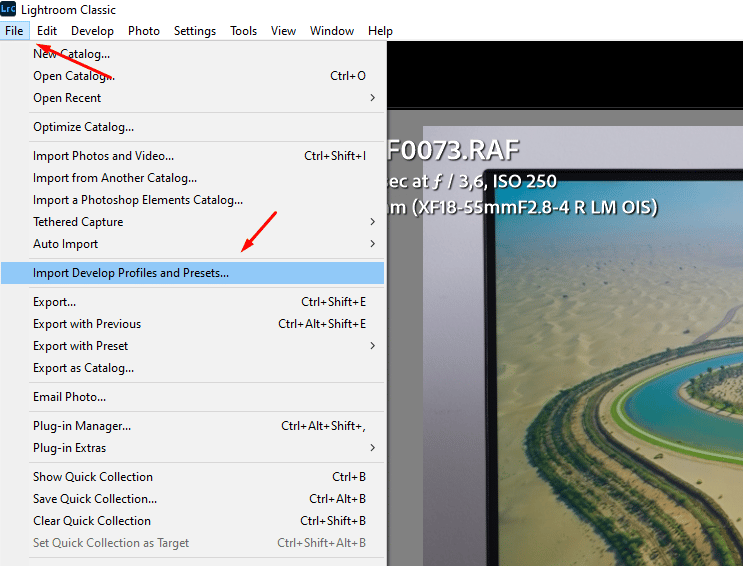Expand the Plug-in Extras submenu

point(192,448)
